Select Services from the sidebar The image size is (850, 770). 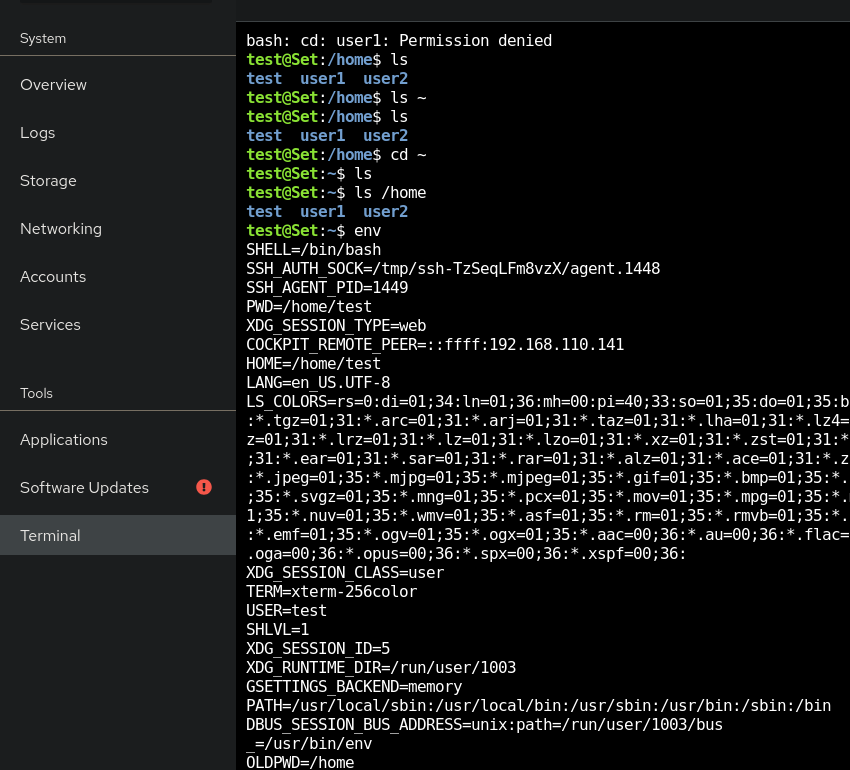tap(50, 325)
